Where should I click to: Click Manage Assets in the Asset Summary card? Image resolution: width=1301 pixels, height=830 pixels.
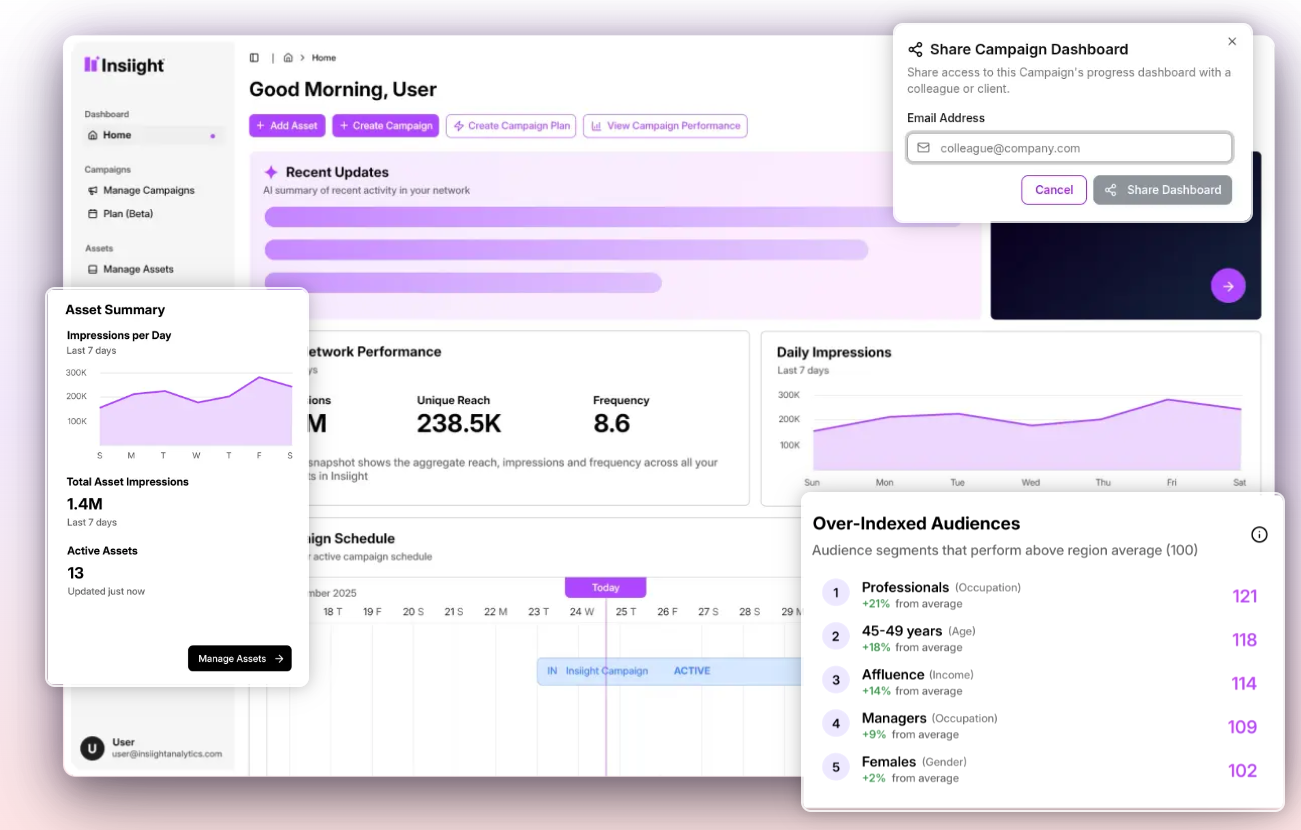click(x=239, y=658)
